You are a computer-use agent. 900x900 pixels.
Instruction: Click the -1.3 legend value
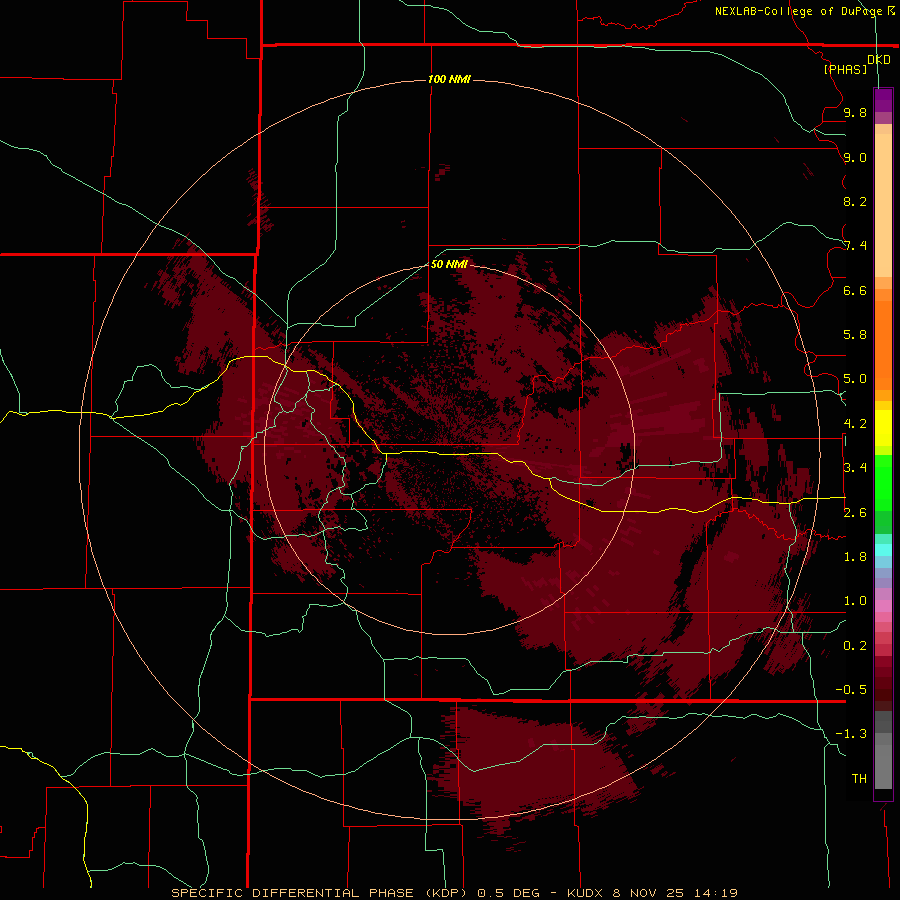tap(851, 734)
